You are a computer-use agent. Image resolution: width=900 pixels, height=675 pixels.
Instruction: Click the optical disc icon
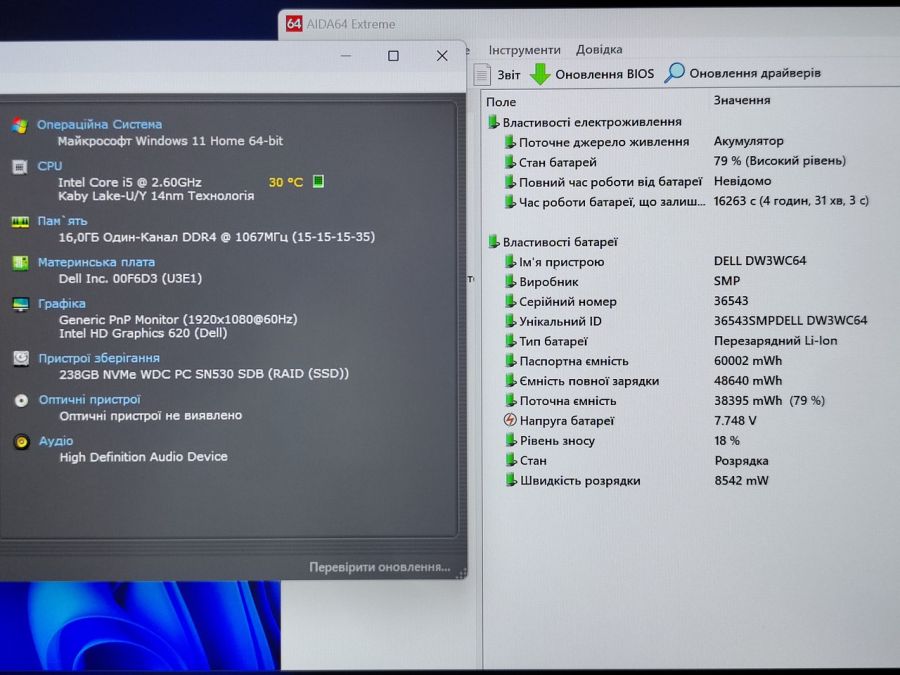[x=21, y=401]
